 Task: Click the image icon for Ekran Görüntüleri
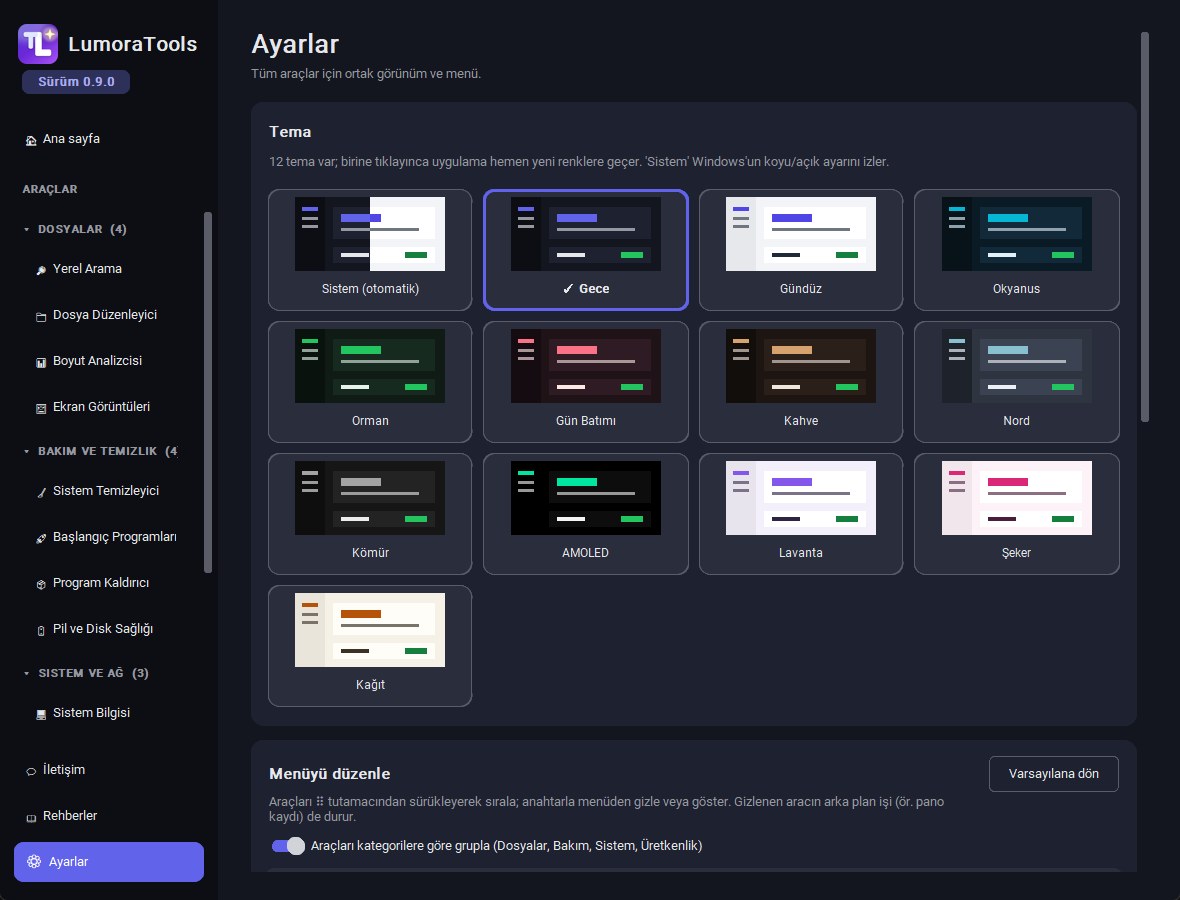pyautogui.click(x=41, y=408)
